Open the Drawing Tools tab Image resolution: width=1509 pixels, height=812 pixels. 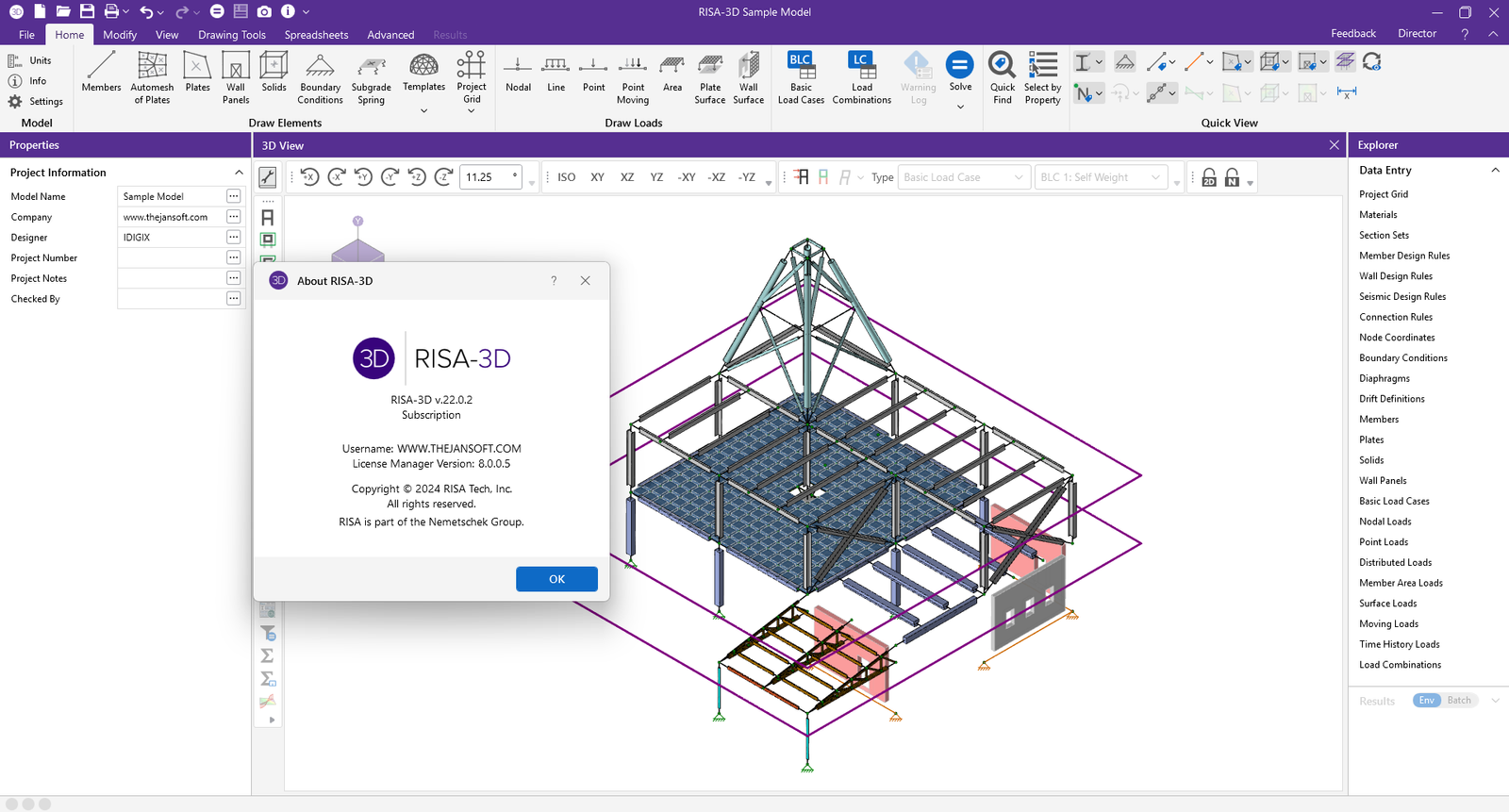(x=232, y=35)
